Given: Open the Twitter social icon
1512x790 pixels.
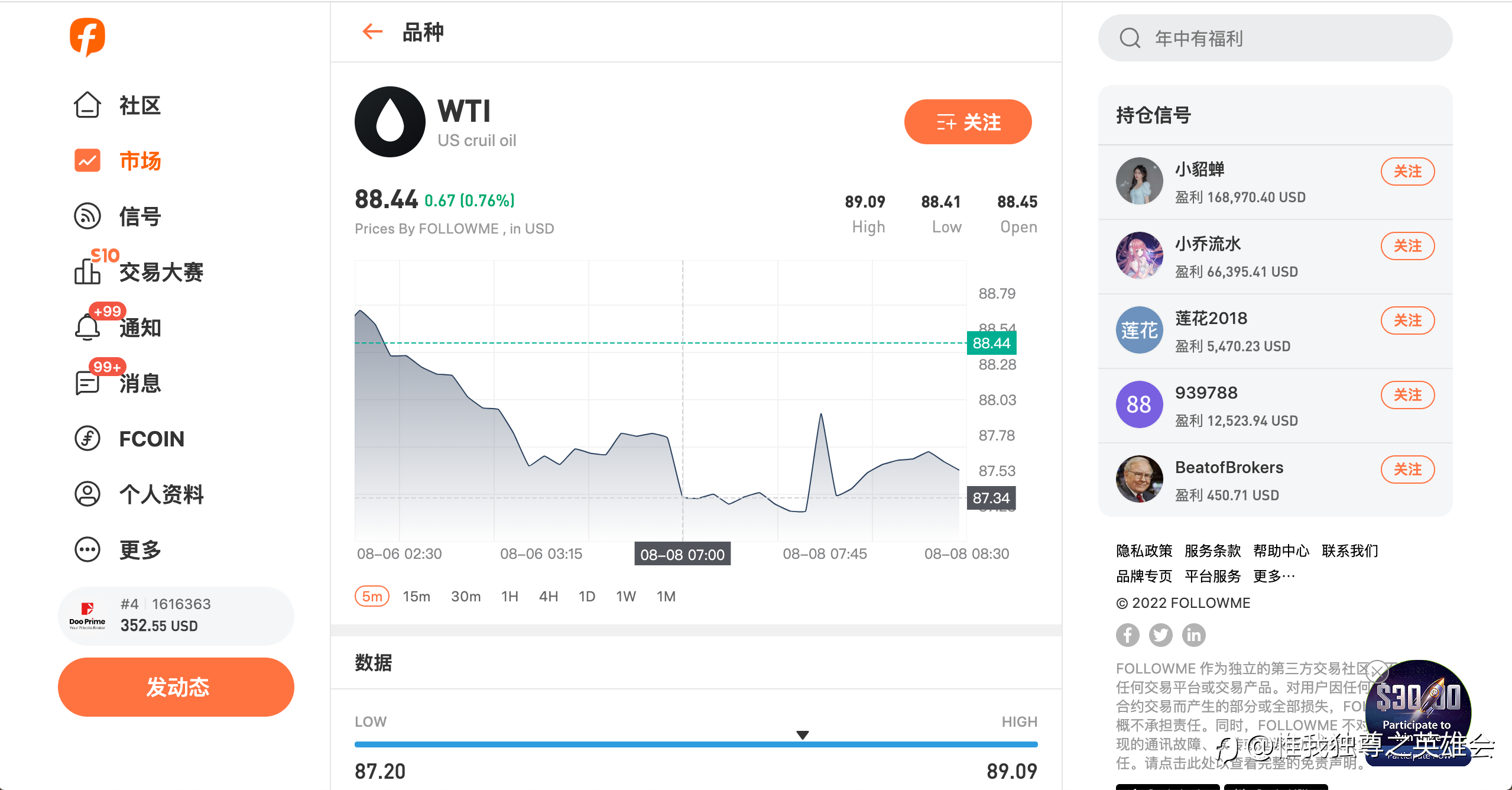Looking at the screenshot, I should pyautogui.click(x=1161, y=635).
